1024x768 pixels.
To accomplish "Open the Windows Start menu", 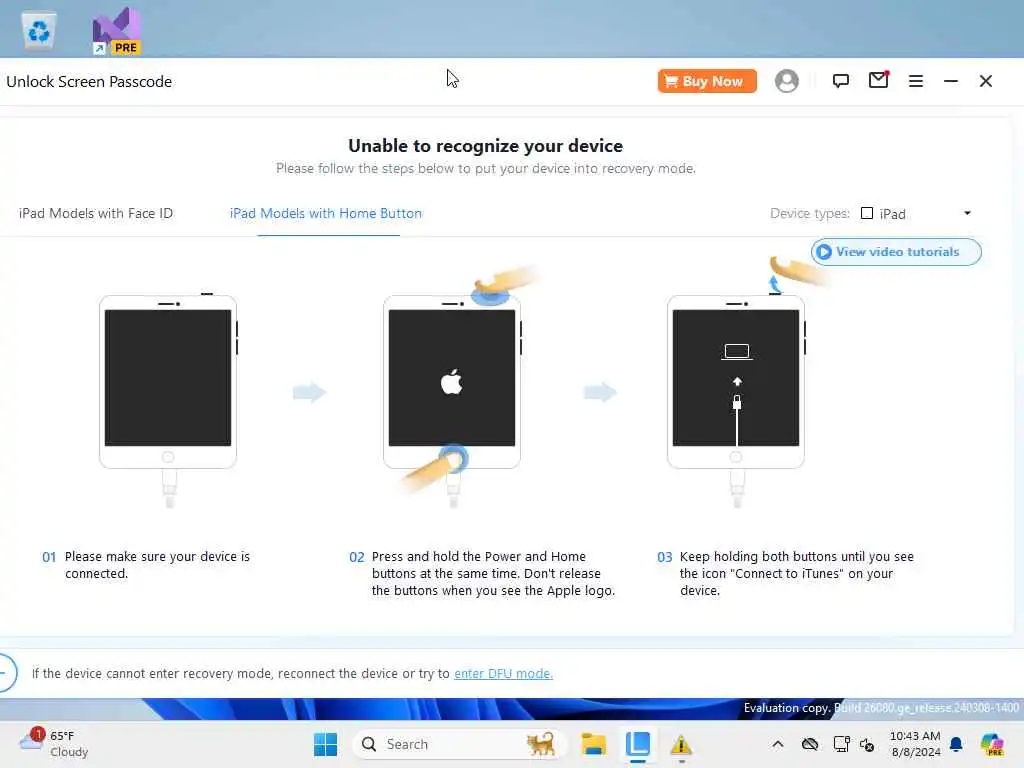I will click(x=325, y=744).
